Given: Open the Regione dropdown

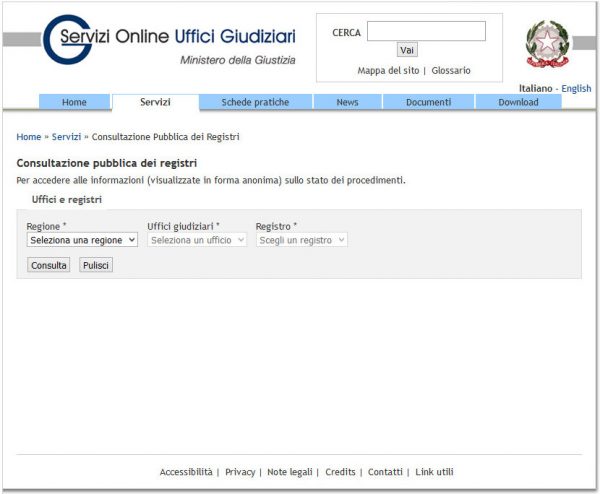Looking at the screenshot, I should [x=82, y=240].
